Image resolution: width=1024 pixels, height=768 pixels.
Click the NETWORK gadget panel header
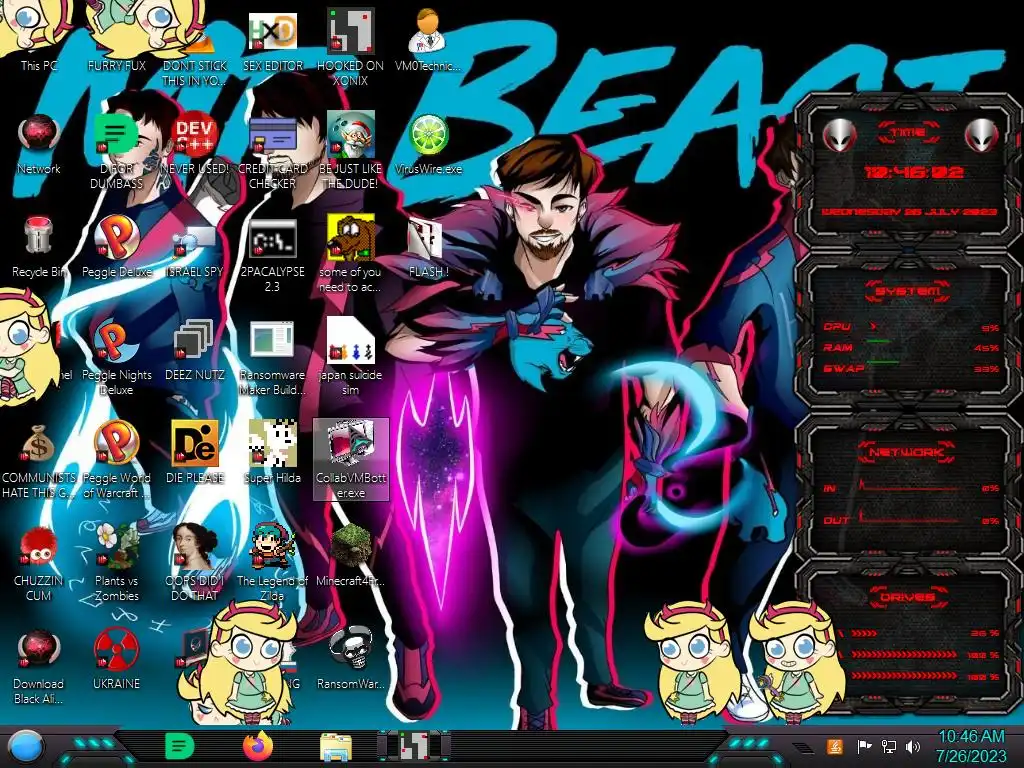908,452
